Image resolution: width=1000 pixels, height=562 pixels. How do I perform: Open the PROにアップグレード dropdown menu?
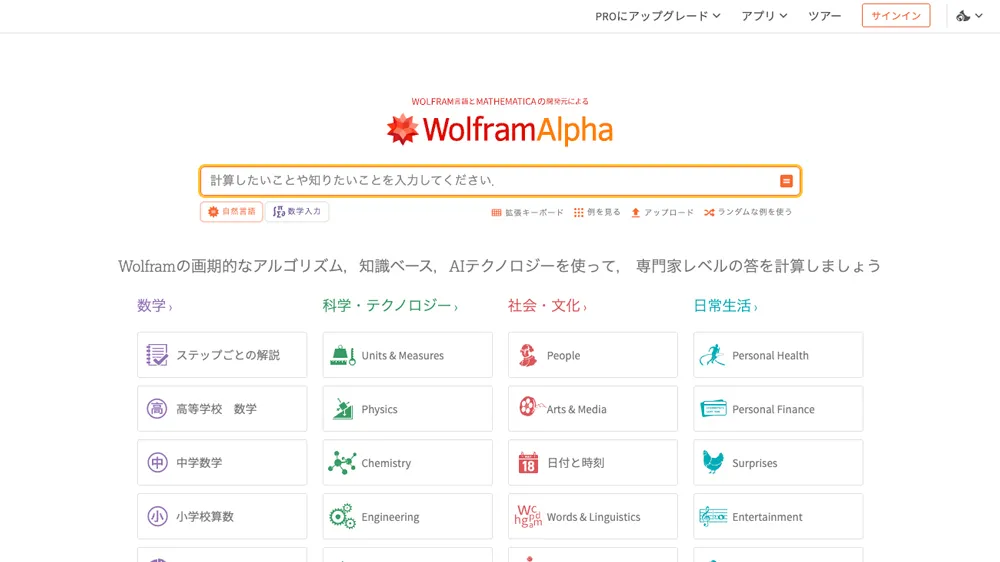[x=658, y=16]
